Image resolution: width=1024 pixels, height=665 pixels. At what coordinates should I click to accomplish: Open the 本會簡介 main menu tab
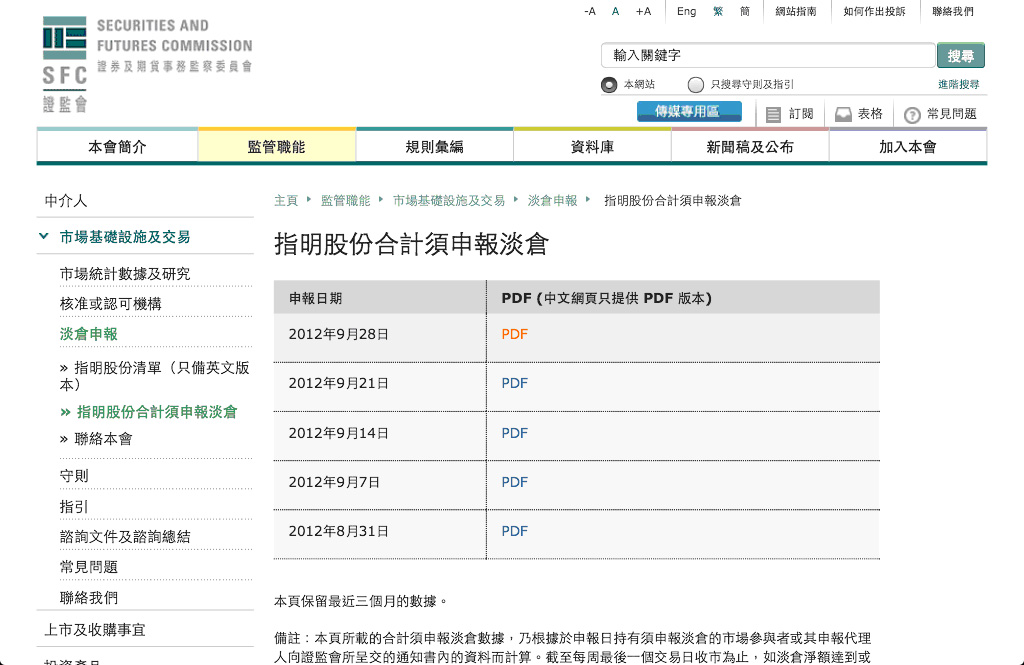(118, 147)
